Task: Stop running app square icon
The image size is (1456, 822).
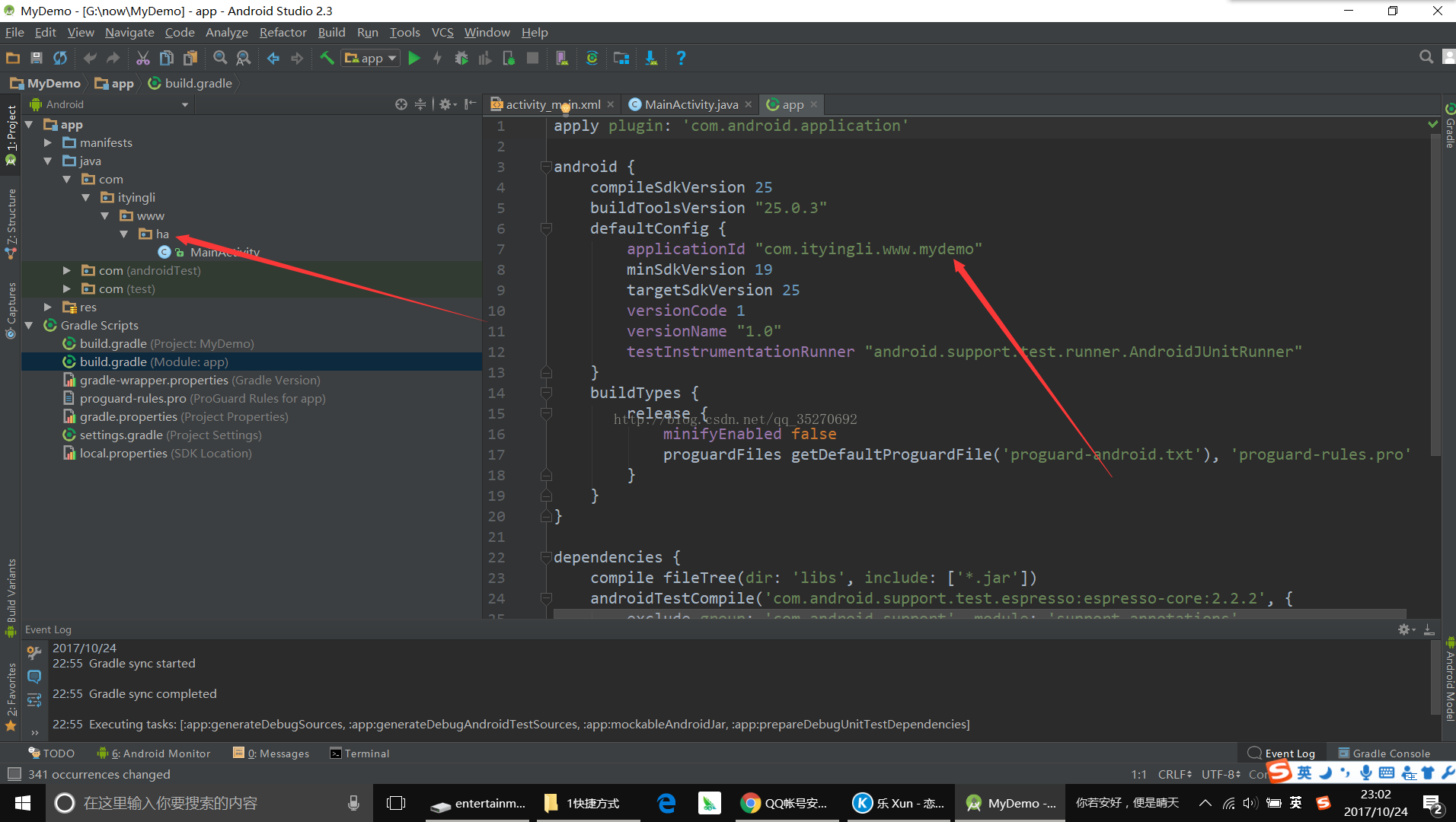Action: (533, 58)
